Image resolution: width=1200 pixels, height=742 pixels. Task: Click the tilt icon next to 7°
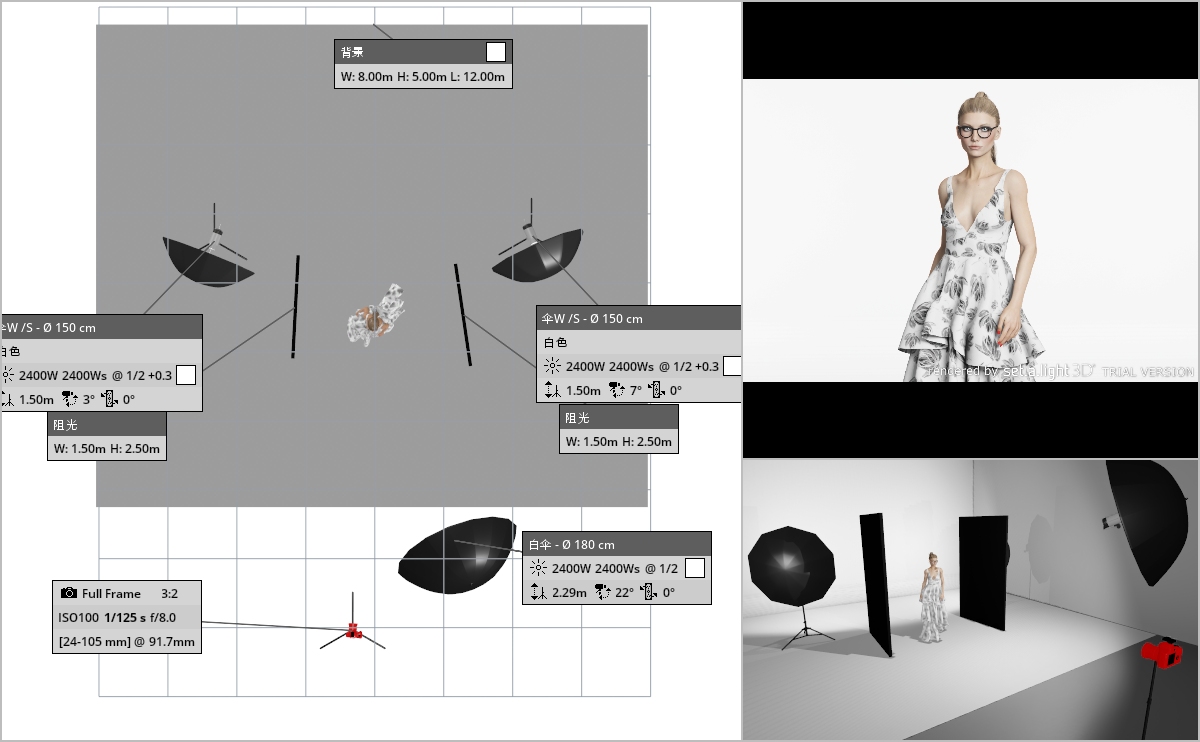click(x=617, y=391)
